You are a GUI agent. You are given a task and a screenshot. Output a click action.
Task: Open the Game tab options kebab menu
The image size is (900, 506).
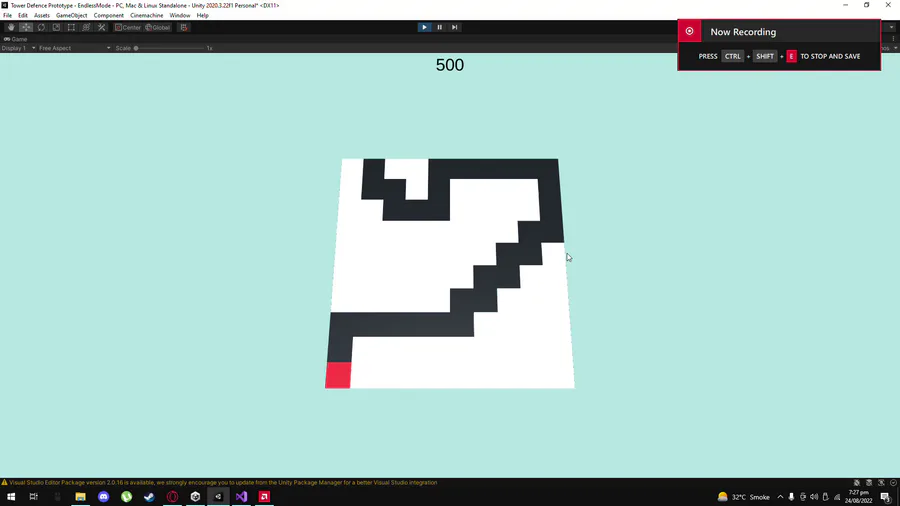(x=893, y=39)
